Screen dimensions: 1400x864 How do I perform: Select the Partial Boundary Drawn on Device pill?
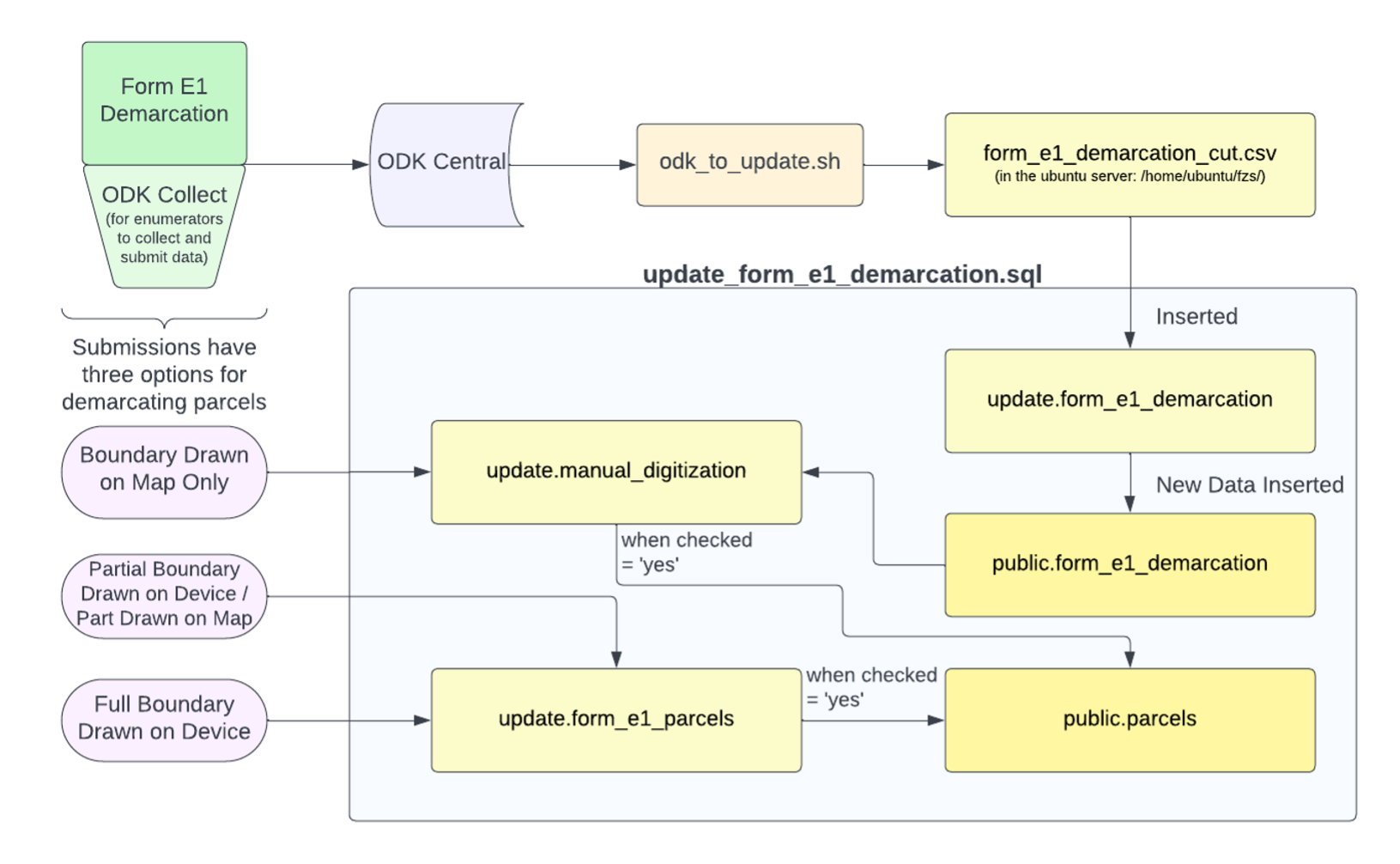point(164,595)
